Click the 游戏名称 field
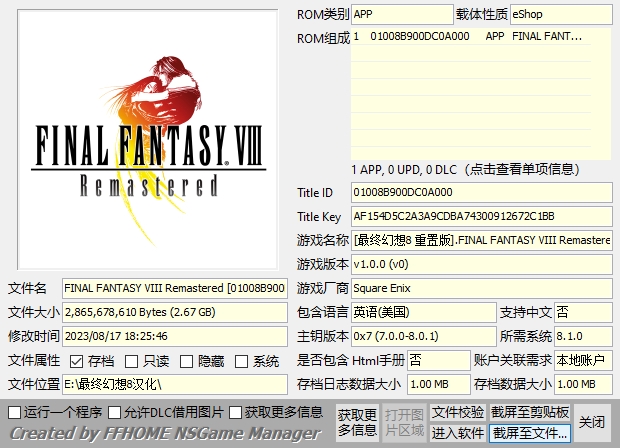 point(482,240)
